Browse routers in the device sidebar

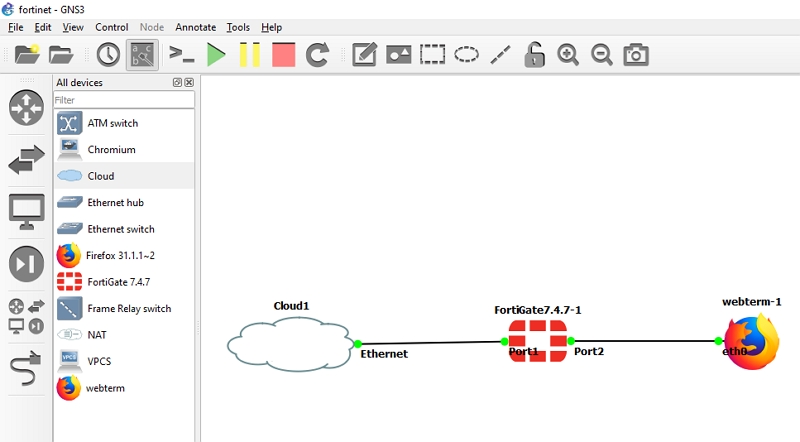coord(27,108)
